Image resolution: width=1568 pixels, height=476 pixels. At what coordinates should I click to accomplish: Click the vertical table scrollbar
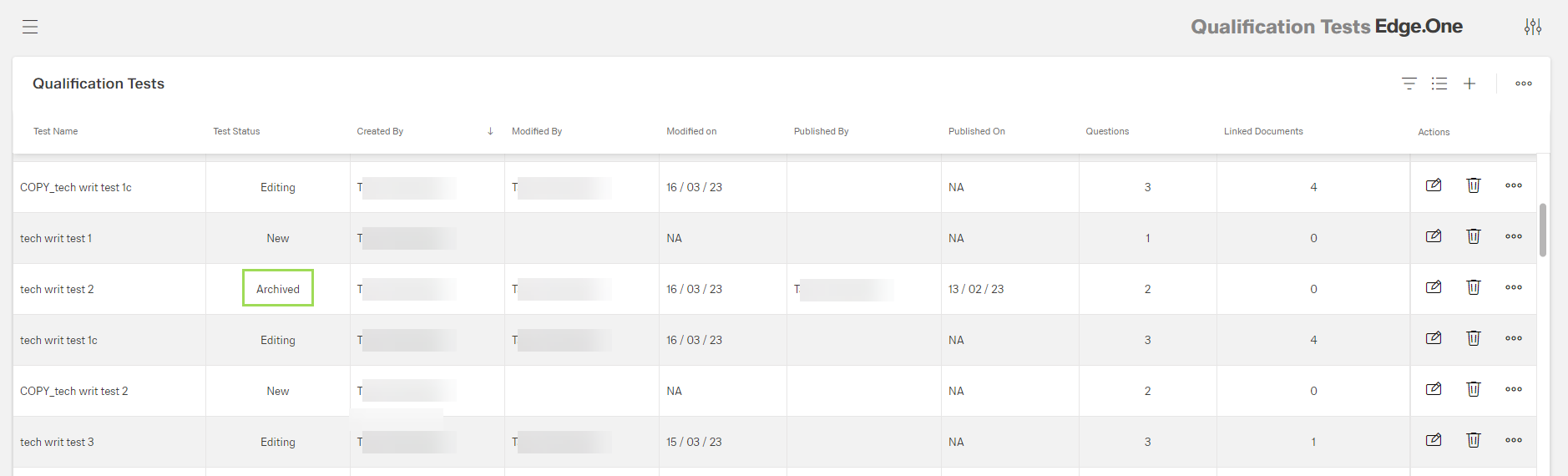point(1543,230)
